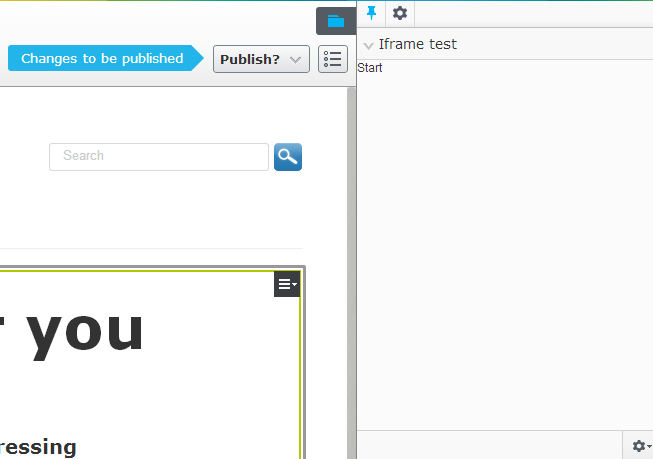Toggle the assets pane folder icon
This screenshot has width=653, height=459.
(x=335, y=21)
